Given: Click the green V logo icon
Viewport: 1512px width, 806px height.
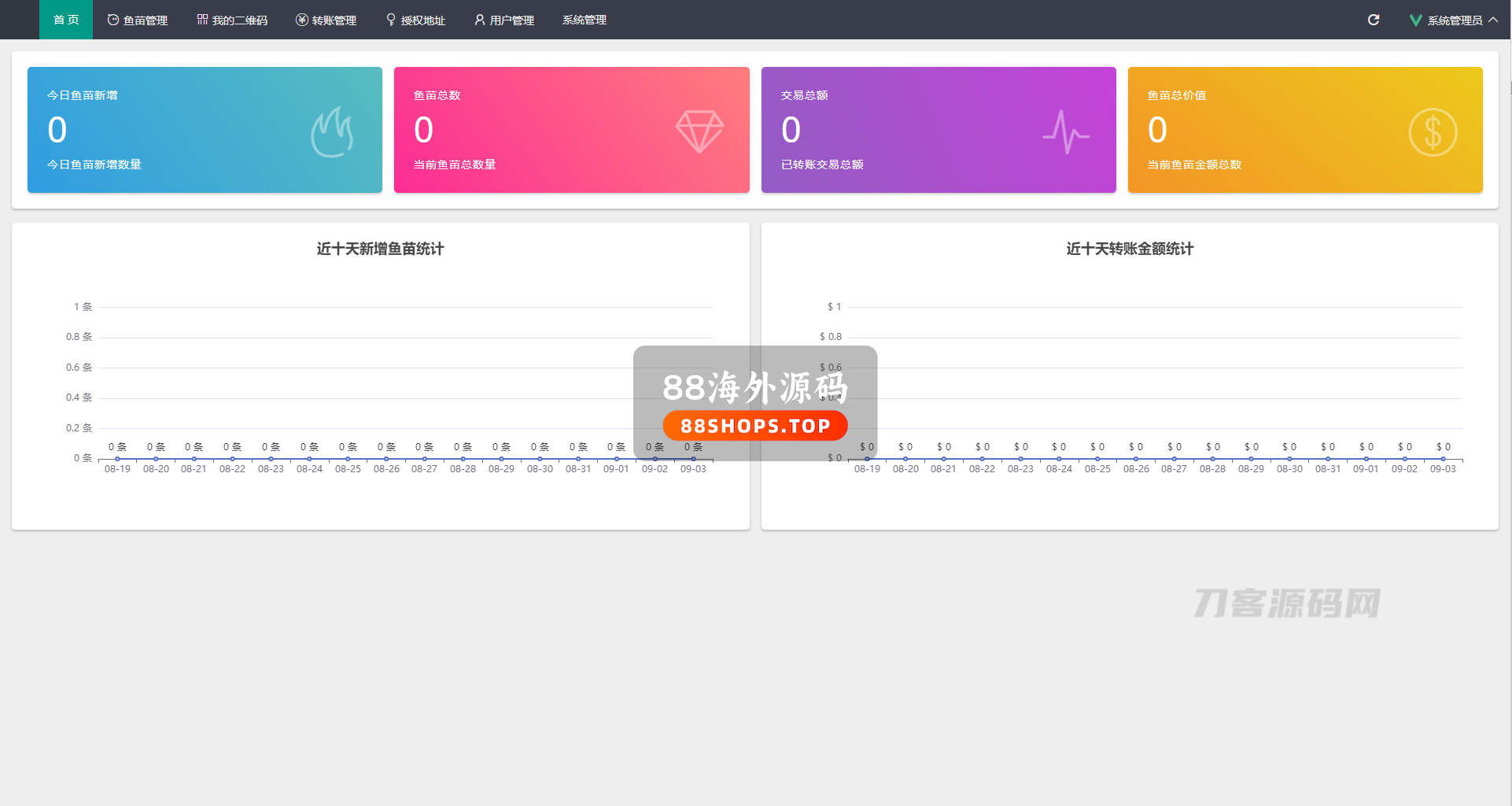Looking at the screenshot, I should [x=1415, y=20].
